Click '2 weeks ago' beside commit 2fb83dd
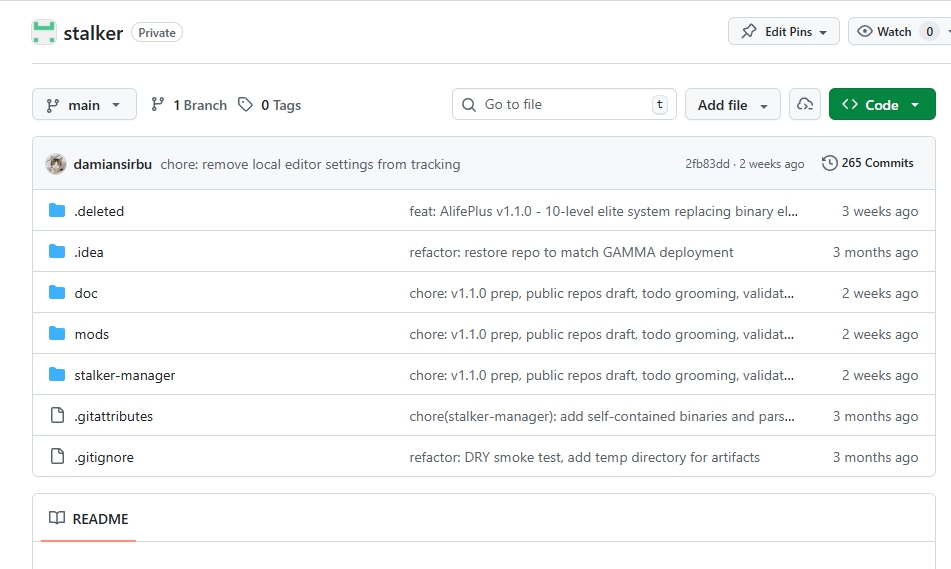 (771, 164)
